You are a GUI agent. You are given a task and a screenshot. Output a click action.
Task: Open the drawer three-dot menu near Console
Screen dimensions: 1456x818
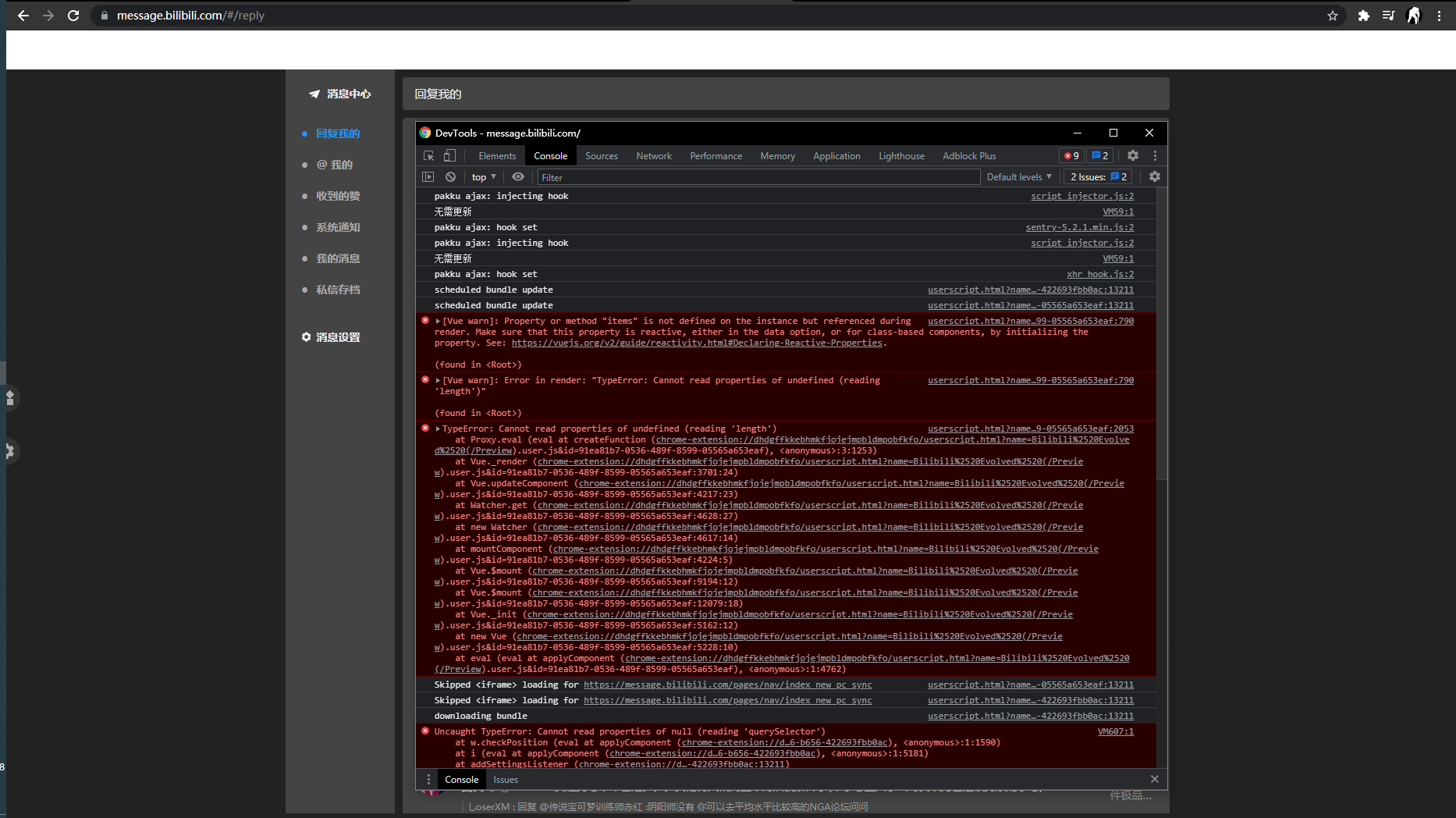tap(428, 780)
